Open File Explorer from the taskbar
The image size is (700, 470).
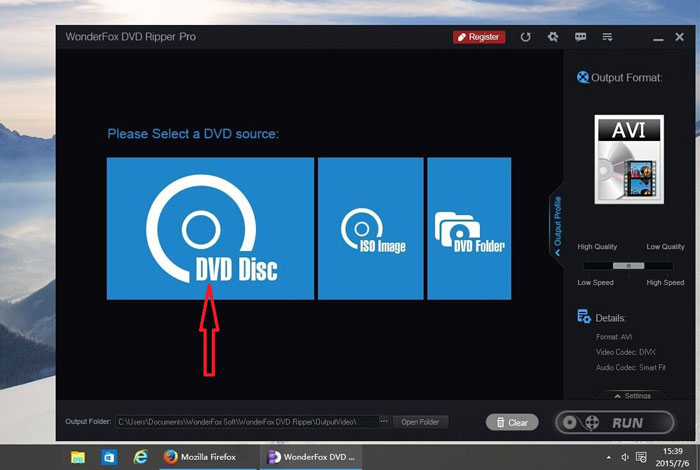78,457
